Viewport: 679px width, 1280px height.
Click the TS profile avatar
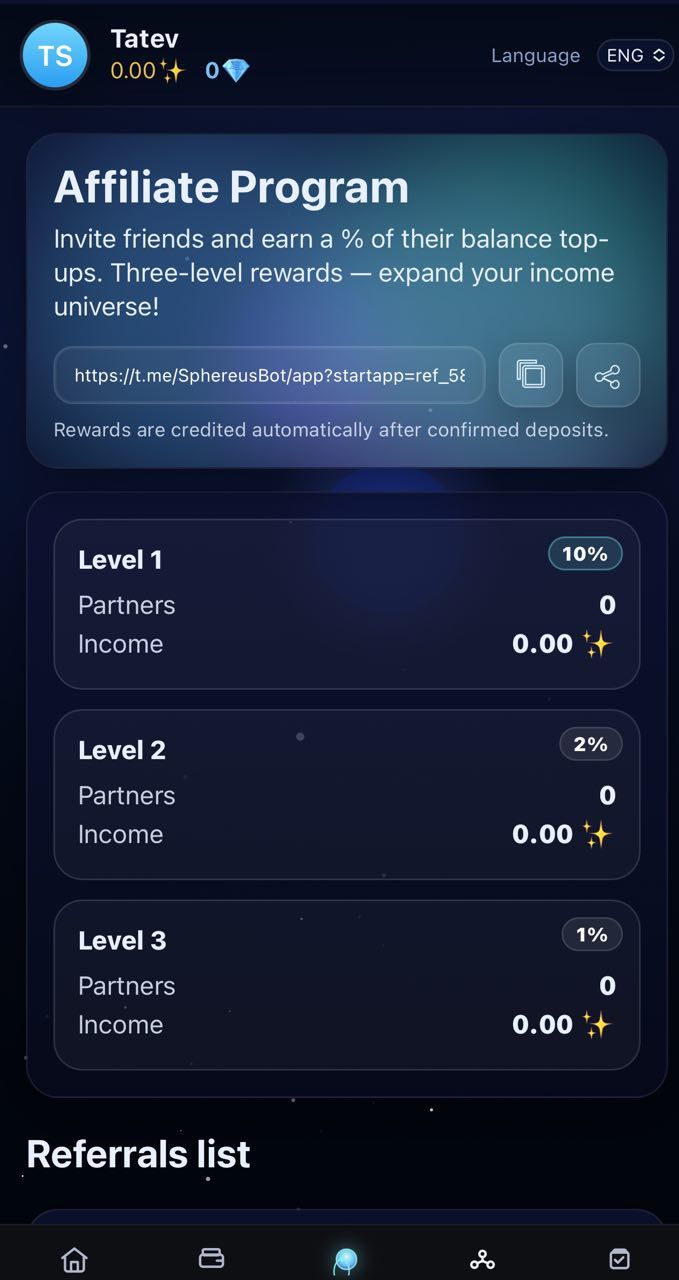pos(55,55)
